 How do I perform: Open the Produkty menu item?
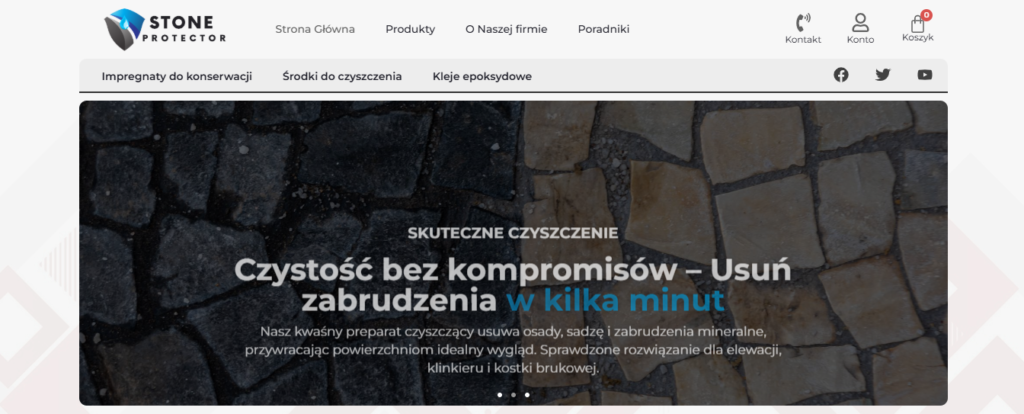(x=410, y=29)
